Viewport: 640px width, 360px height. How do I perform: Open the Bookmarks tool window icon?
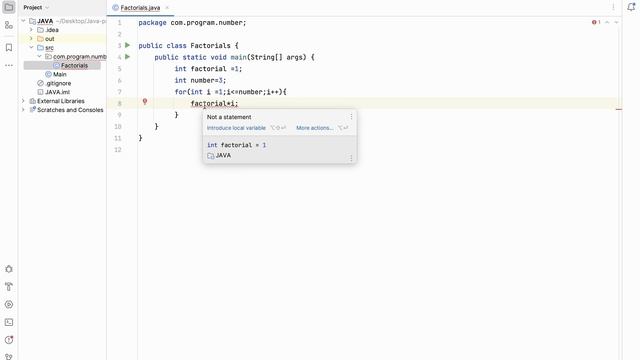coord(9,48)
